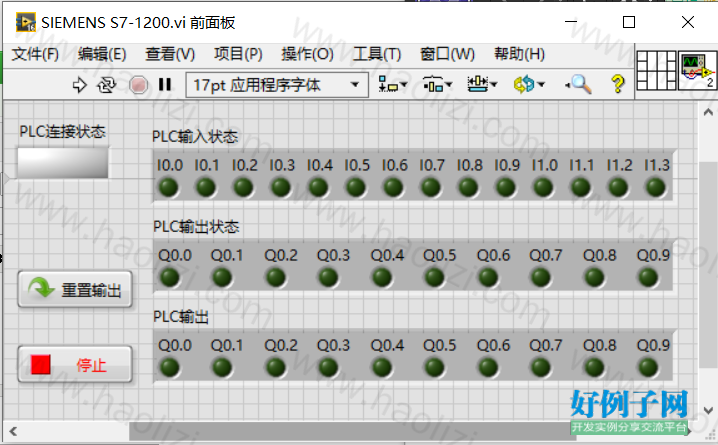
Task: Click the horizontal scrollbar thumb
Action: pyautogui.click(x=353, y=432)
